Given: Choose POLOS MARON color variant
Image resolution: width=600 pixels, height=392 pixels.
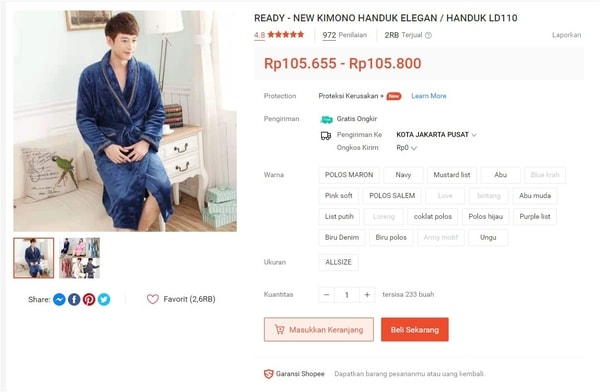Looking at the screenshot, I should [x=349, y=175].
